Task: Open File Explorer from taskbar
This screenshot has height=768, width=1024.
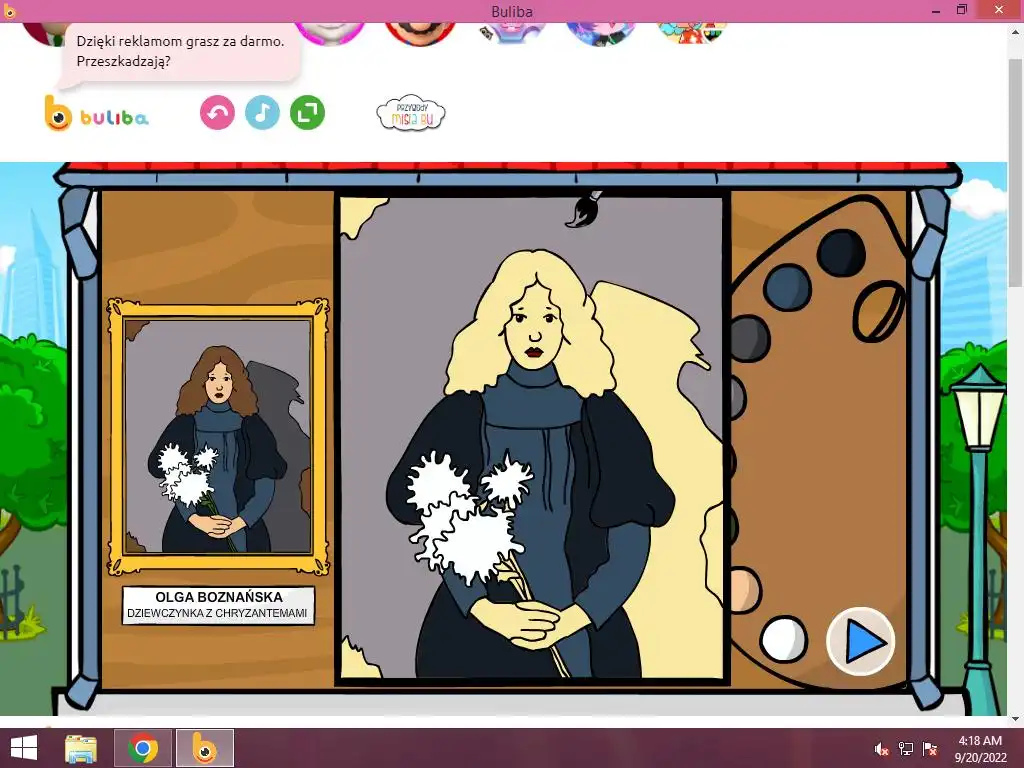Action: (x=81, y=748)
